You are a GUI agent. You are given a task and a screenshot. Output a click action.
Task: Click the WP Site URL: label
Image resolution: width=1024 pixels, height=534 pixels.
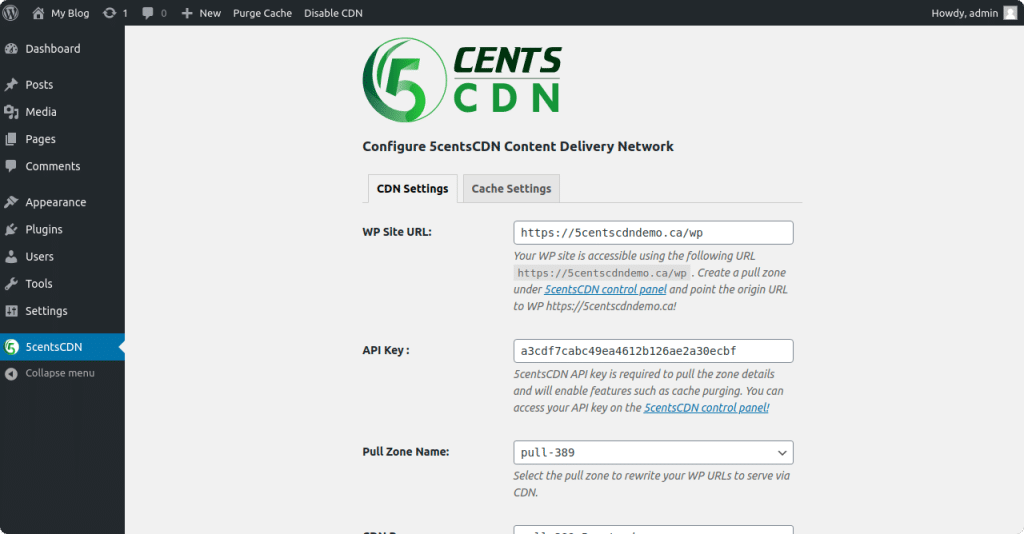(x=397, y=232)
